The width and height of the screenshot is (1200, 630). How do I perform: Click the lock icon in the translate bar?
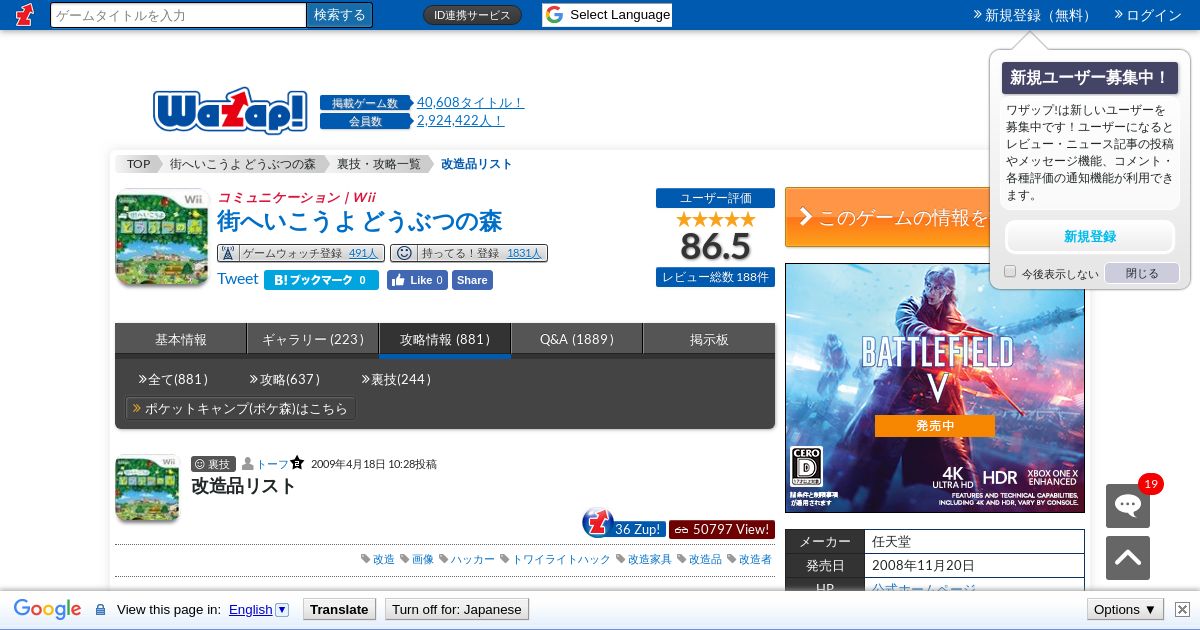pos(100,609)
